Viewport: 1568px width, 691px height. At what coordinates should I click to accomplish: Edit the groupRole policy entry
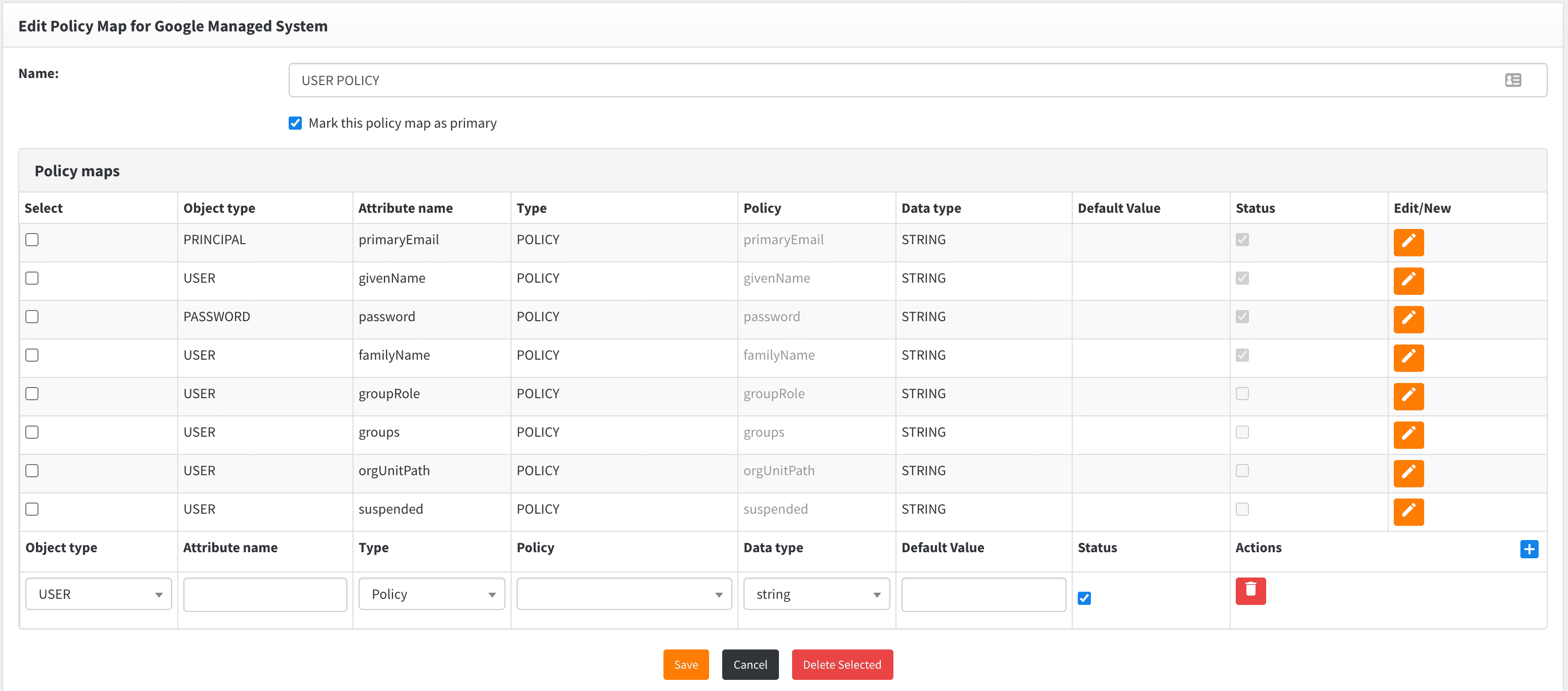click(1408, 396)
